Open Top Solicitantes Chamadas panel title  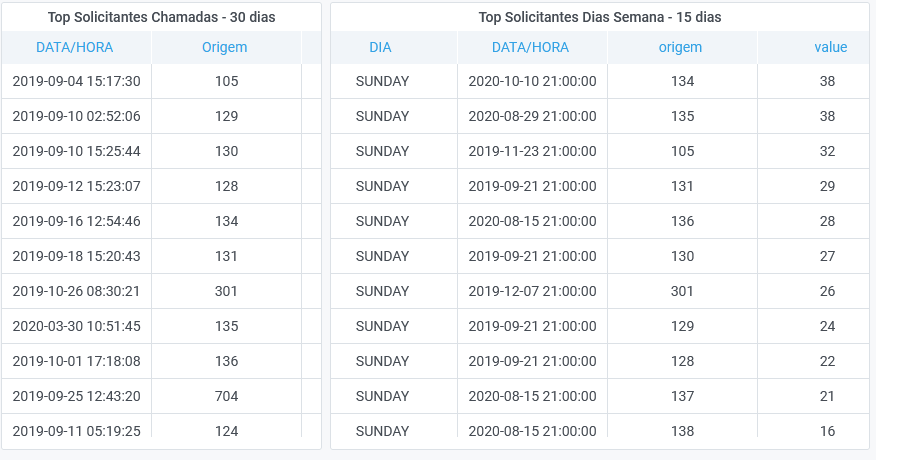pos(161,17)
